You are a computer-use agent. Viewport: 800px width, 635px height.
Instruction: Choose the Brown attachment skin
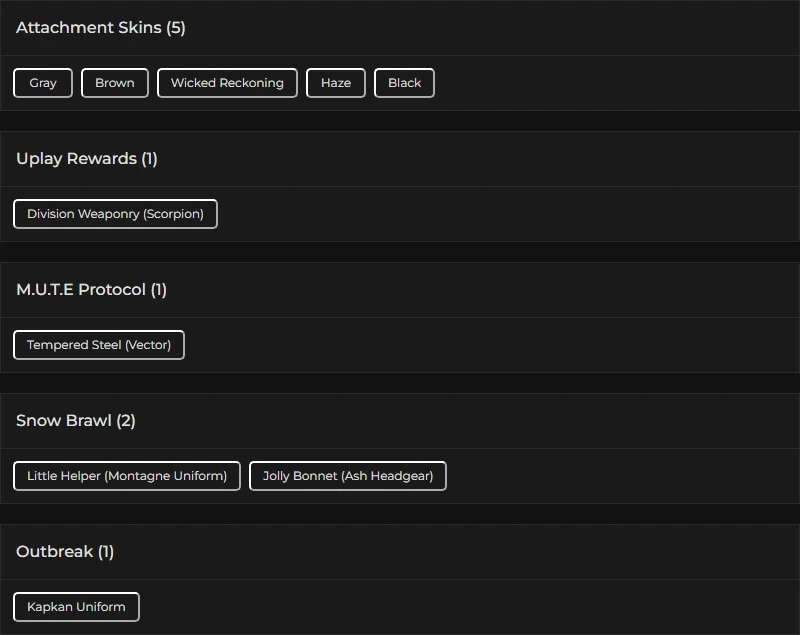[115, 83]
